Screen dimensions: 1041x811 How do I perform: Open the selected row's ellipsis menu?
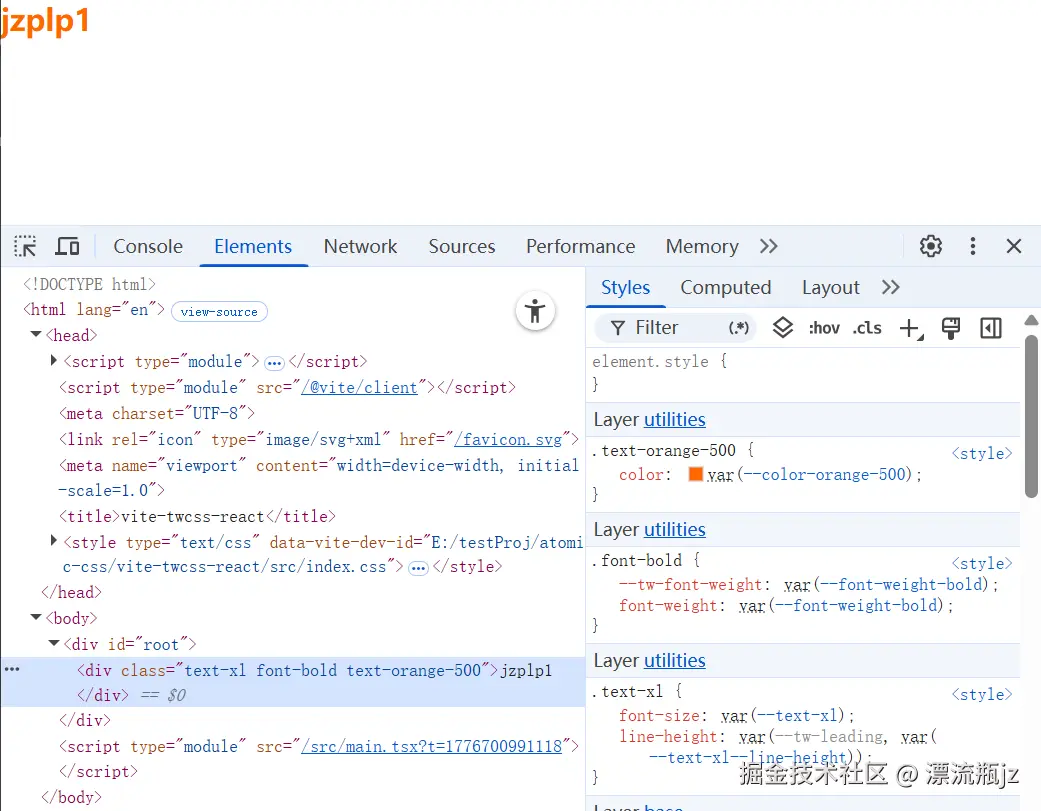pyautogui.click(x=12, y=669)
